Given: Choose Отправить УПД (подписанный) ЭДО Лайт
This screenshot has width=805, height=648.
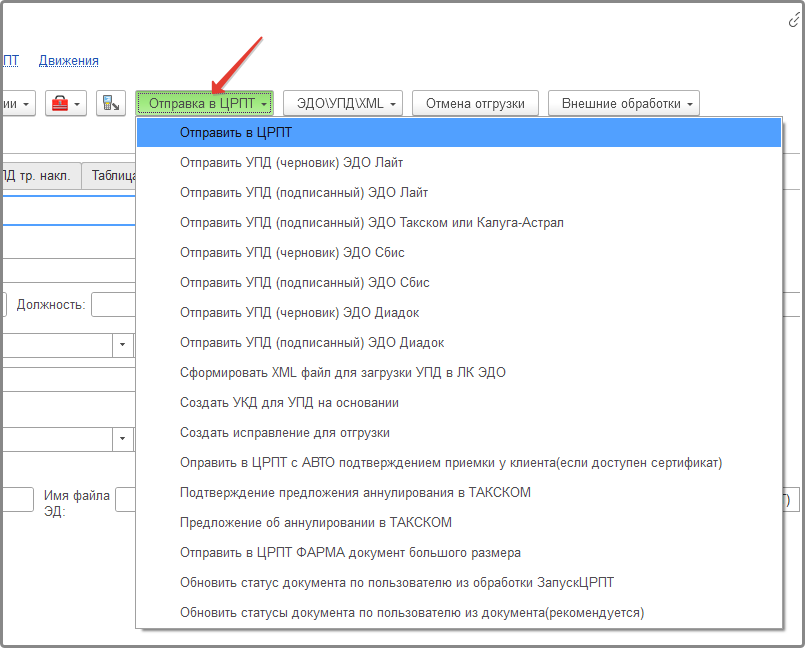Looking at the screenshot, I should [x=459, y=193].
